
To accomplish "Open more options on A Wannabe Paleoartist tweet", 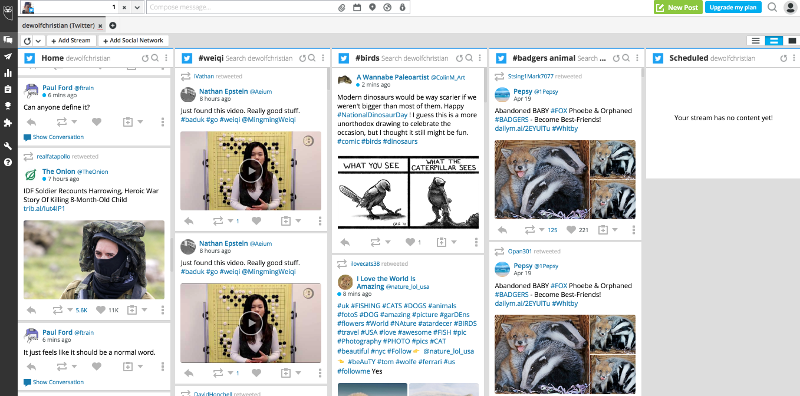I will (476, 242).
